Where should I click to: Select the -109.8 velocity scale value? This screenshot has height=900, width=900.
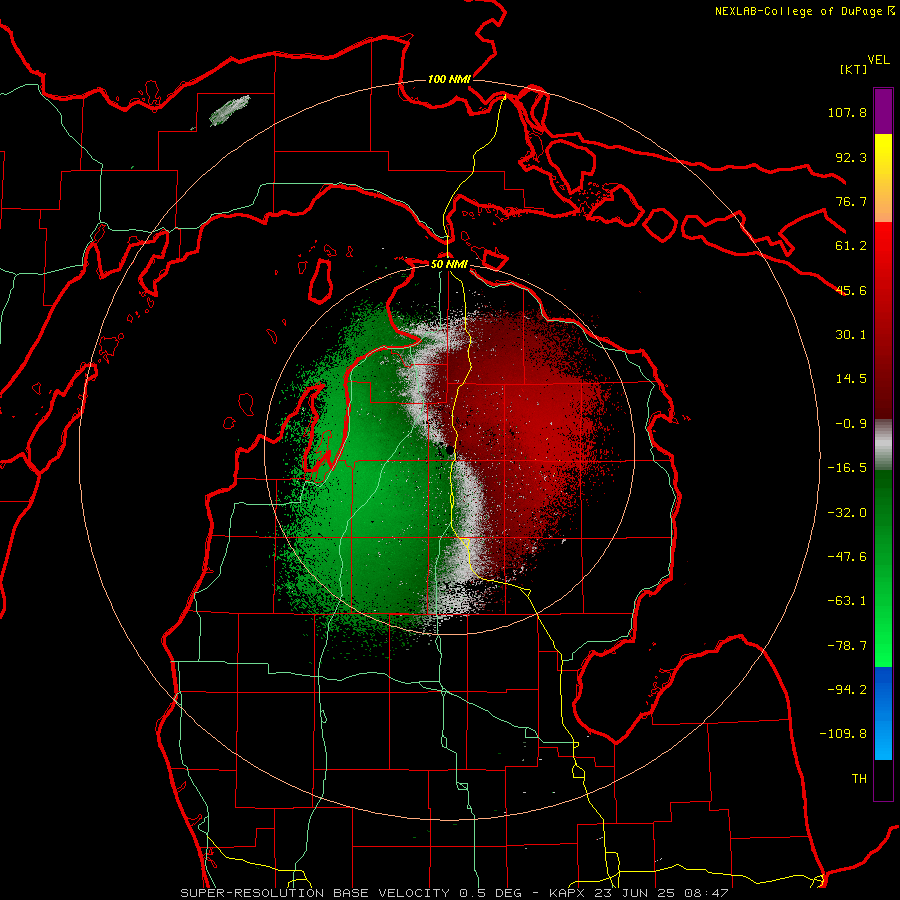(843, 734)
